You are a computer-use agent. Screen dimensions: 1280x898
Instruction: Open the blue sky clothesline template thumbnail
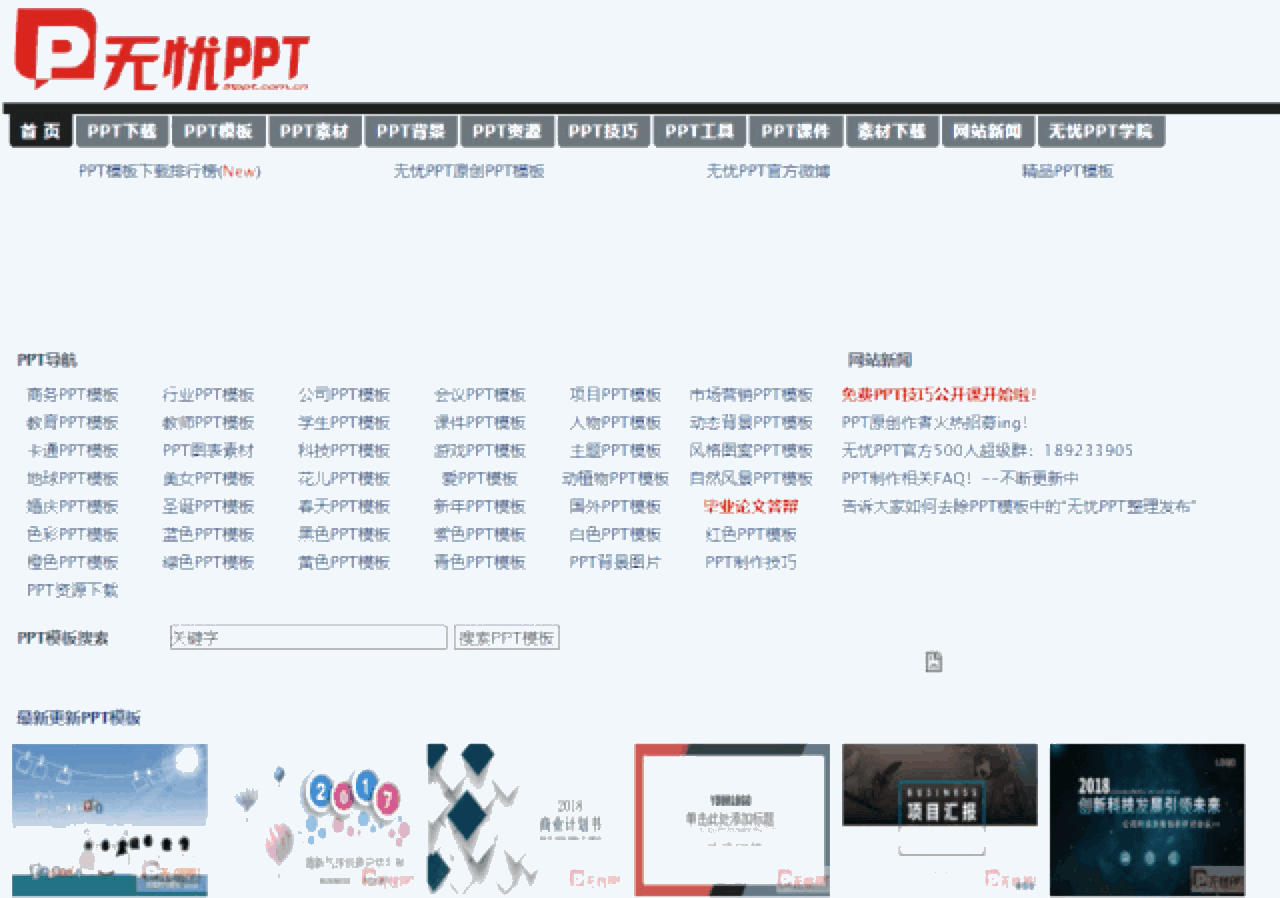pos(110,820)
